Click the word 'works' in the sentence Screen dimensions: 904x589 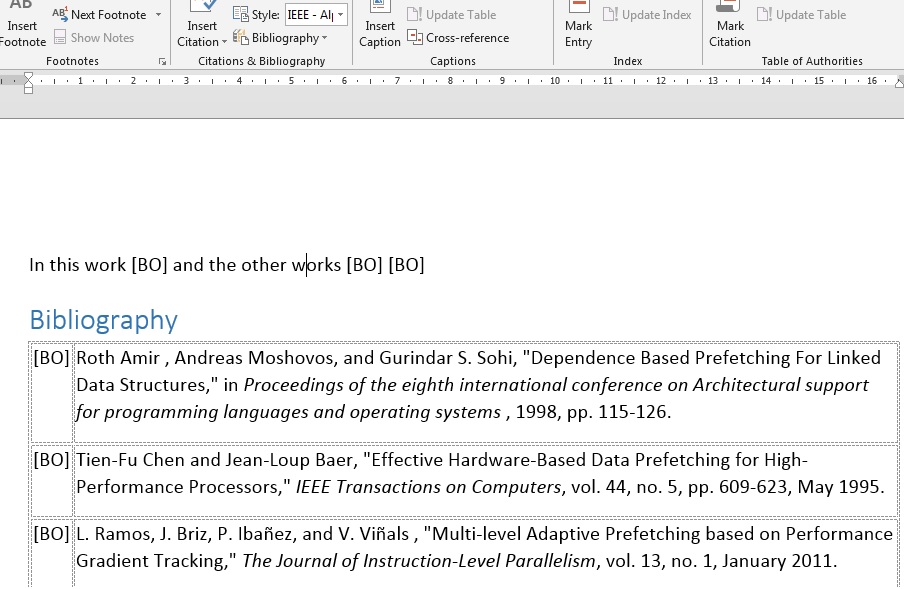coord(316,265)
